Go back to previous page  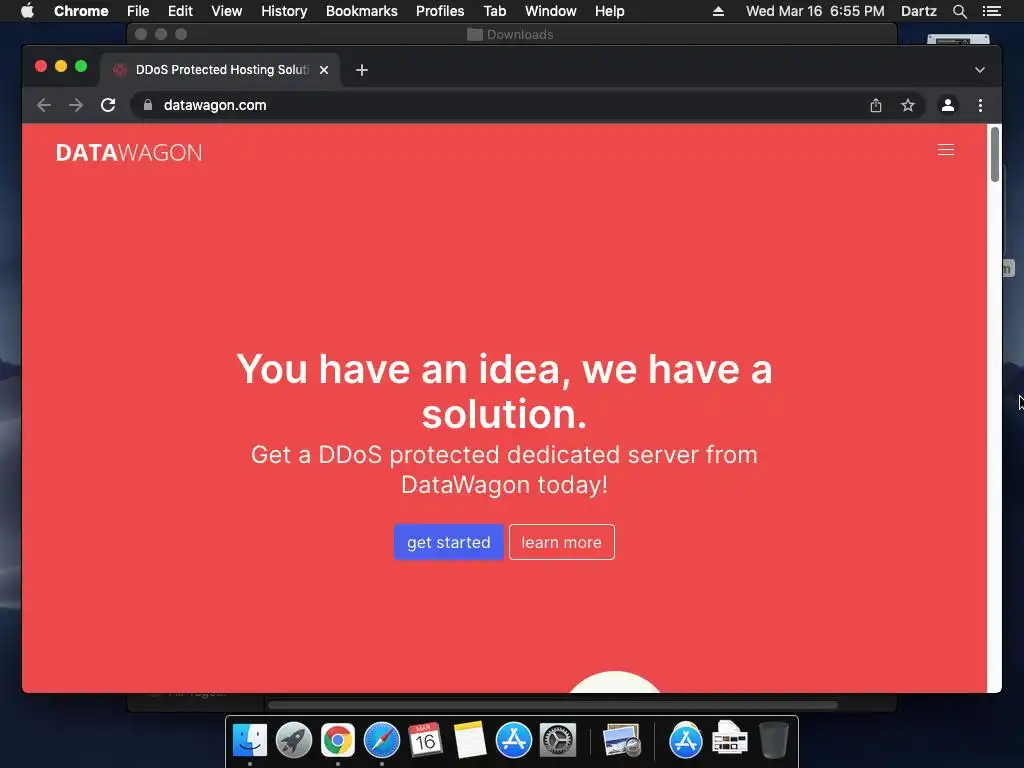click(x=44, y=105)
